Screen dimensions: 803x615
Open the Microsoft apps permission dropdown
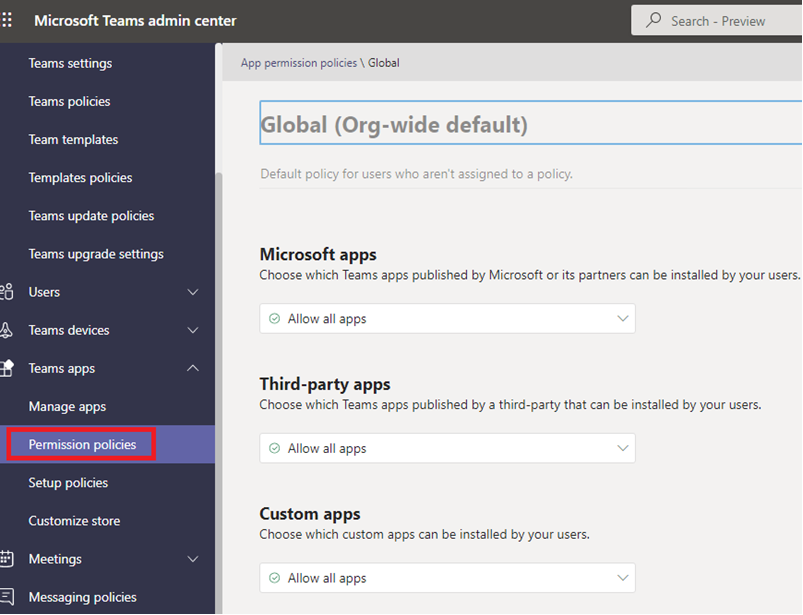[x=447, y=319]
